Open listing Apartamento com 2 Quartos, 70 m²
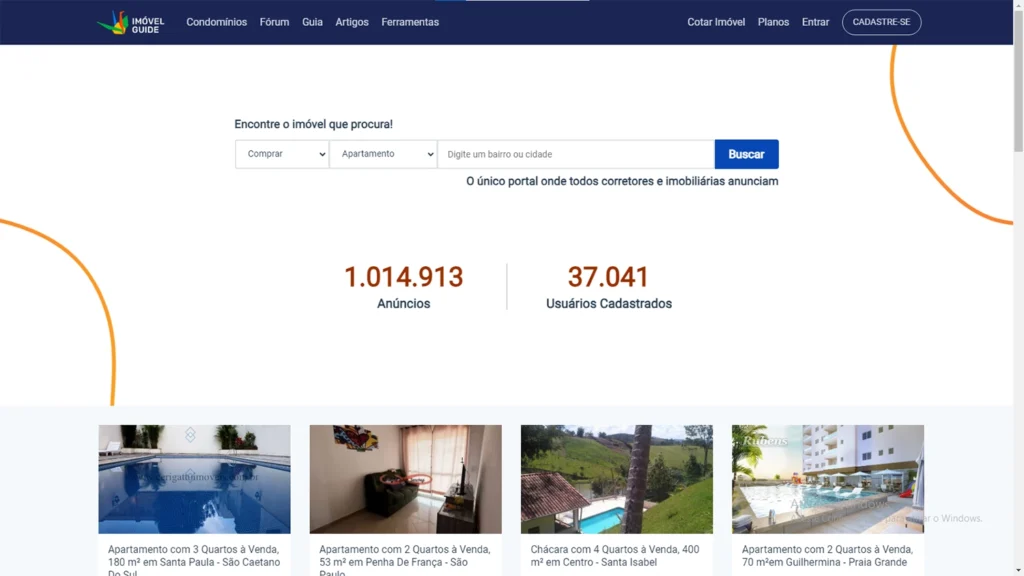Viewport: 1024px width, 576px height. click(x=827, y=556)
